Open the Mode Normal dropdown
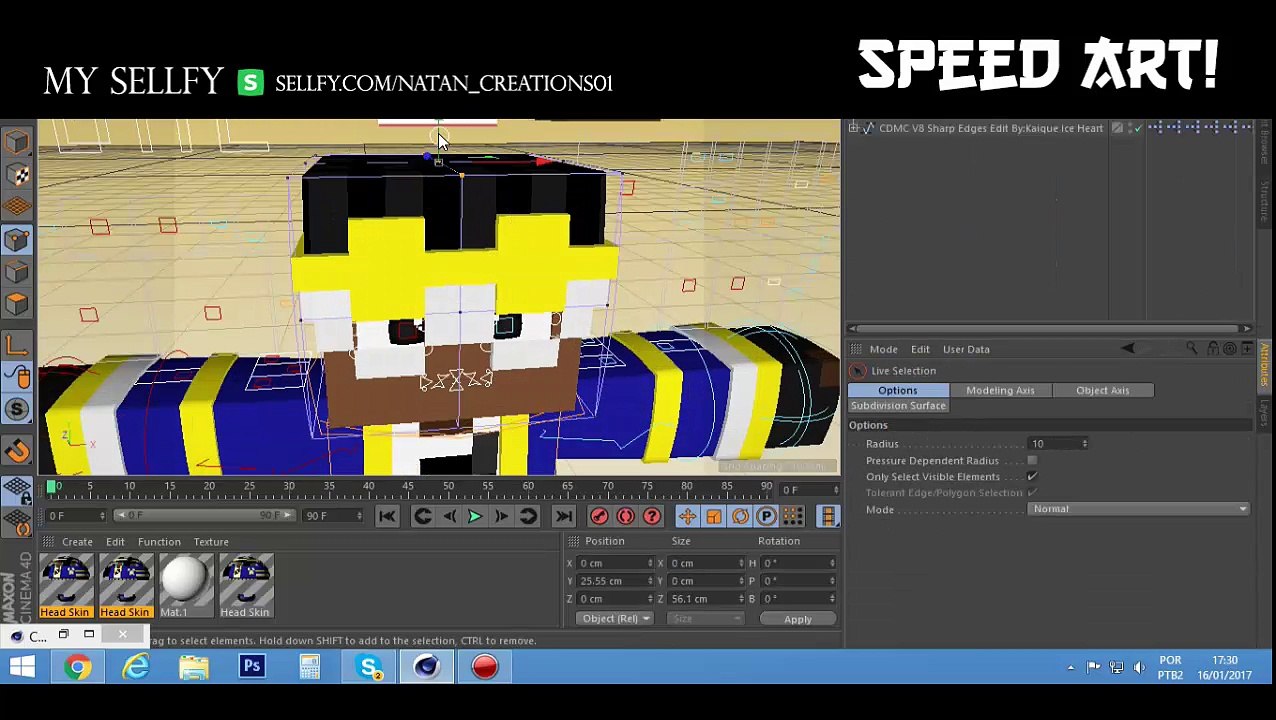This screenshot has width=1276, height=720. coord(1139,509)
